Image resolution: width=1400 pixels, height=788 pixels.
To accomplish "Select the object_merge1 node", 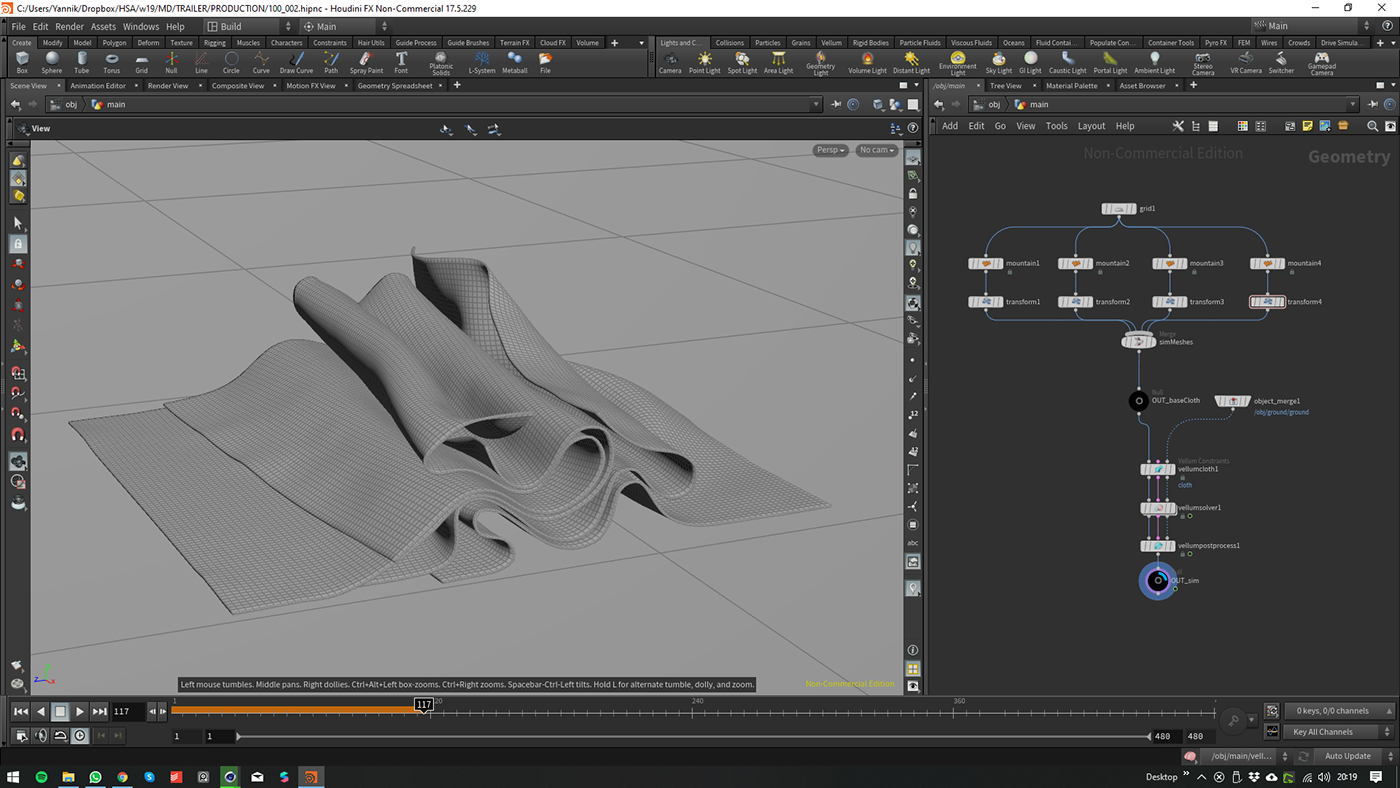I will (1232, 401).
